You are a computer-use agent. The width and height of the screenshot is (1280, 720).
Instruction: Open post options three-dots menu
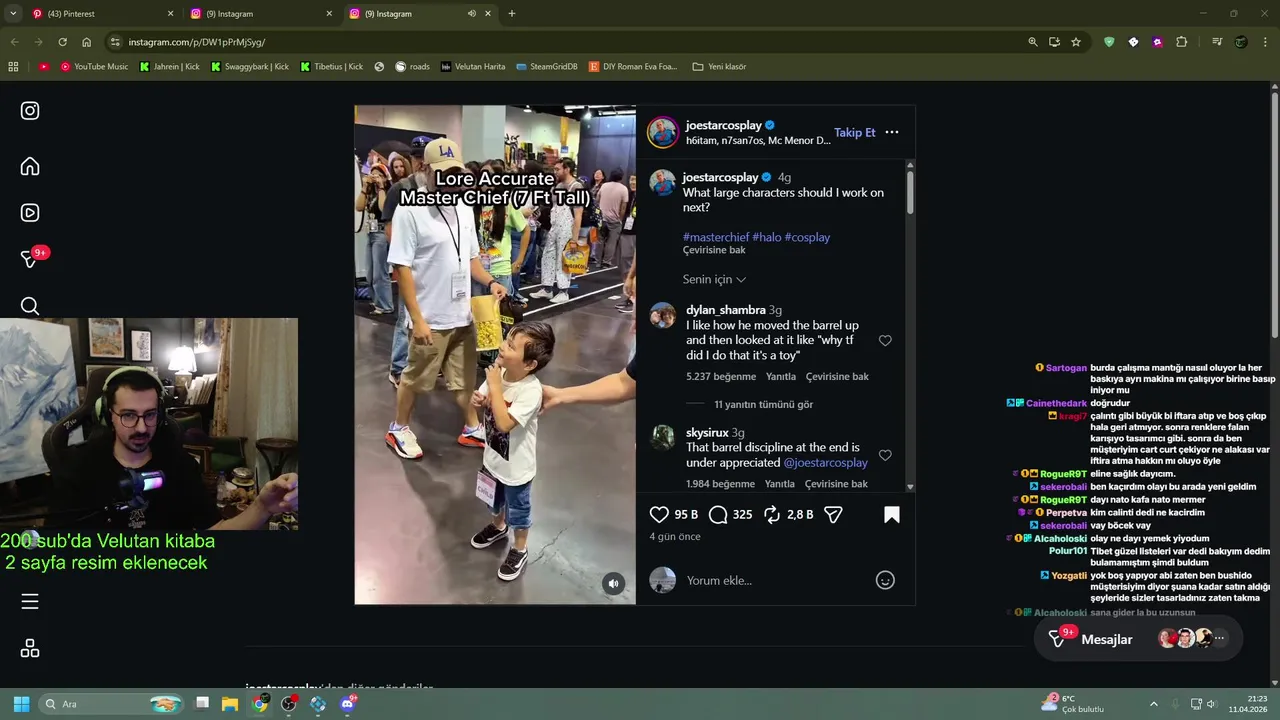click(892, 132)
